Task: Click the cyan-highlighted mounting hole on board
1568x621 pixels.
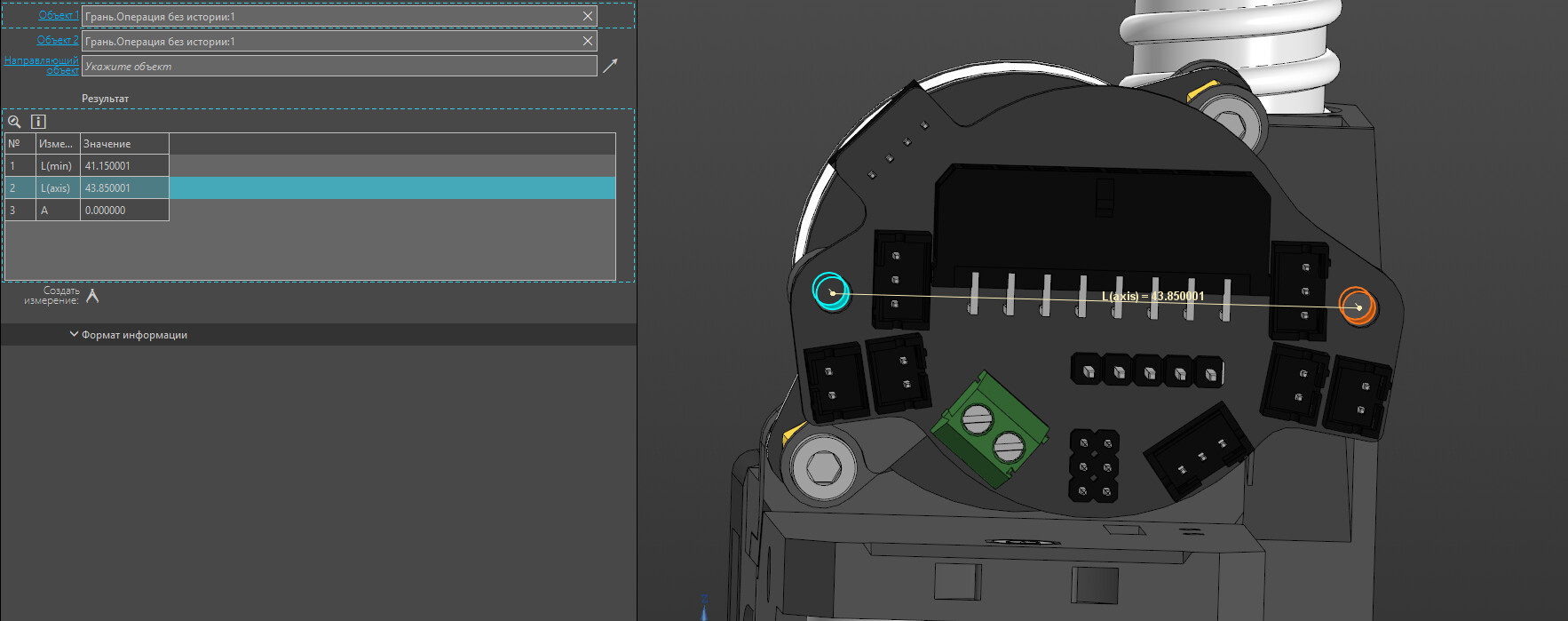Action: pyautogui.click(x=831, y=291)
